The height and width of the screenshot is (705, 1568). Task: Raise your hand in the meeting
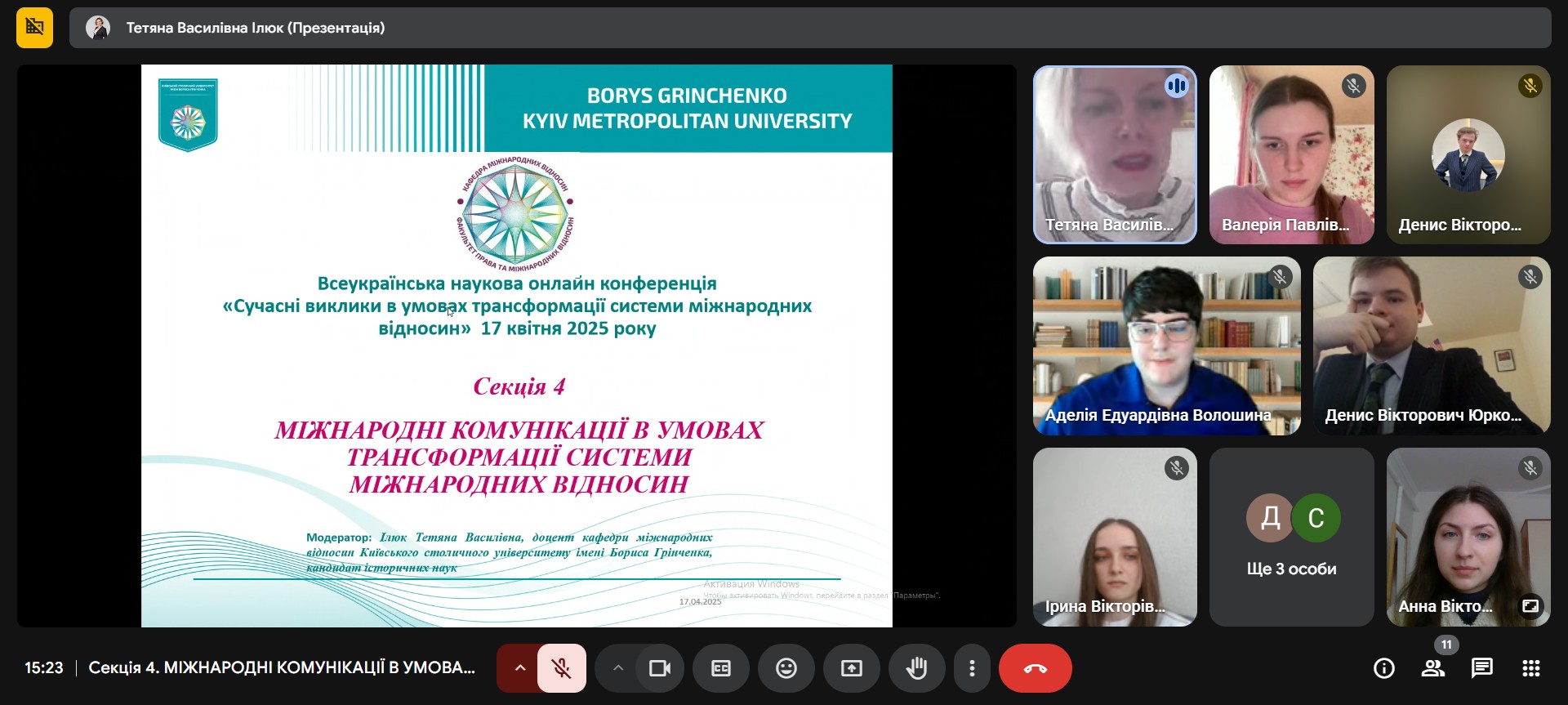(916, 668)
